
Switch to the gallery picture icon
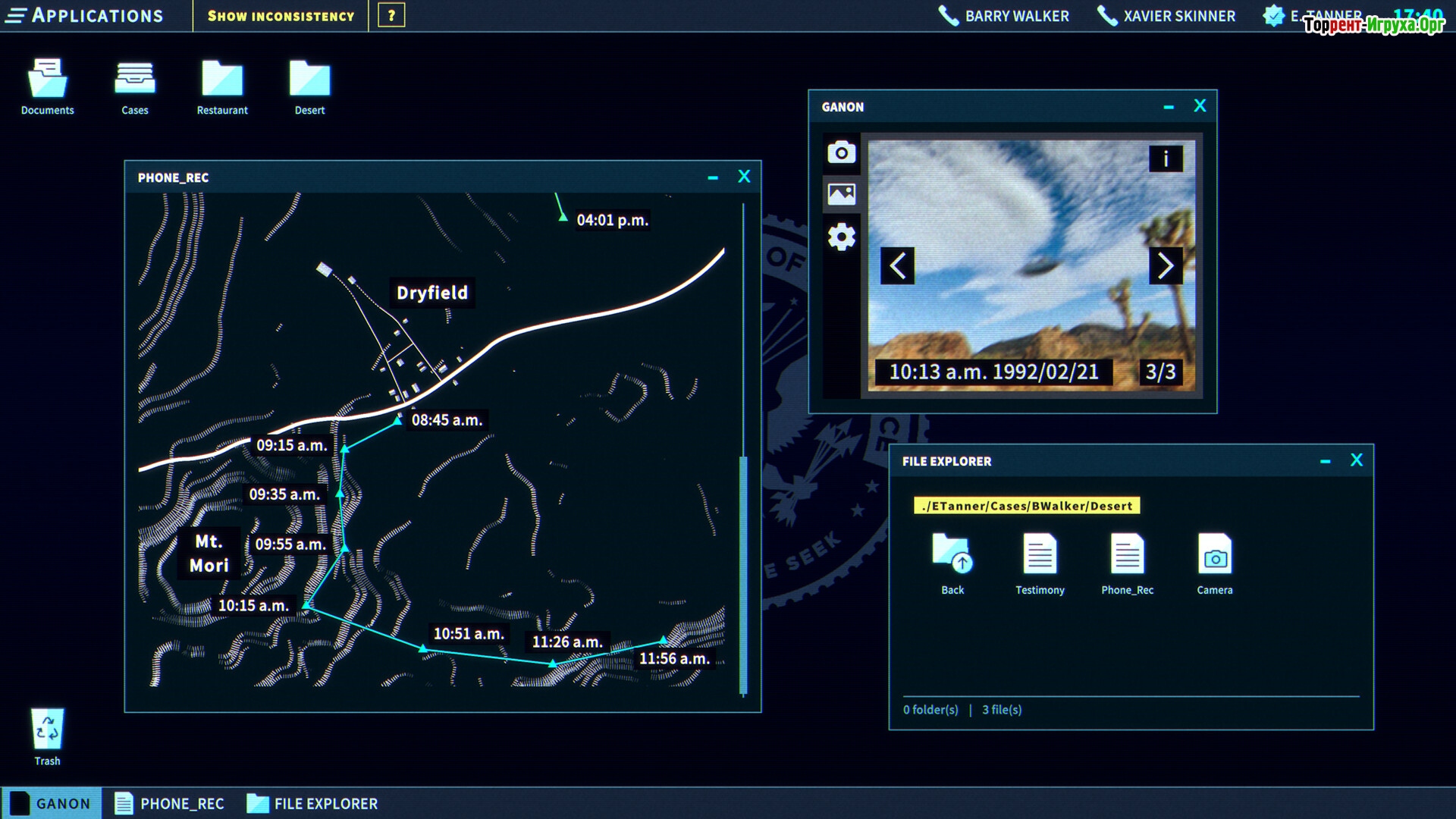841,194
